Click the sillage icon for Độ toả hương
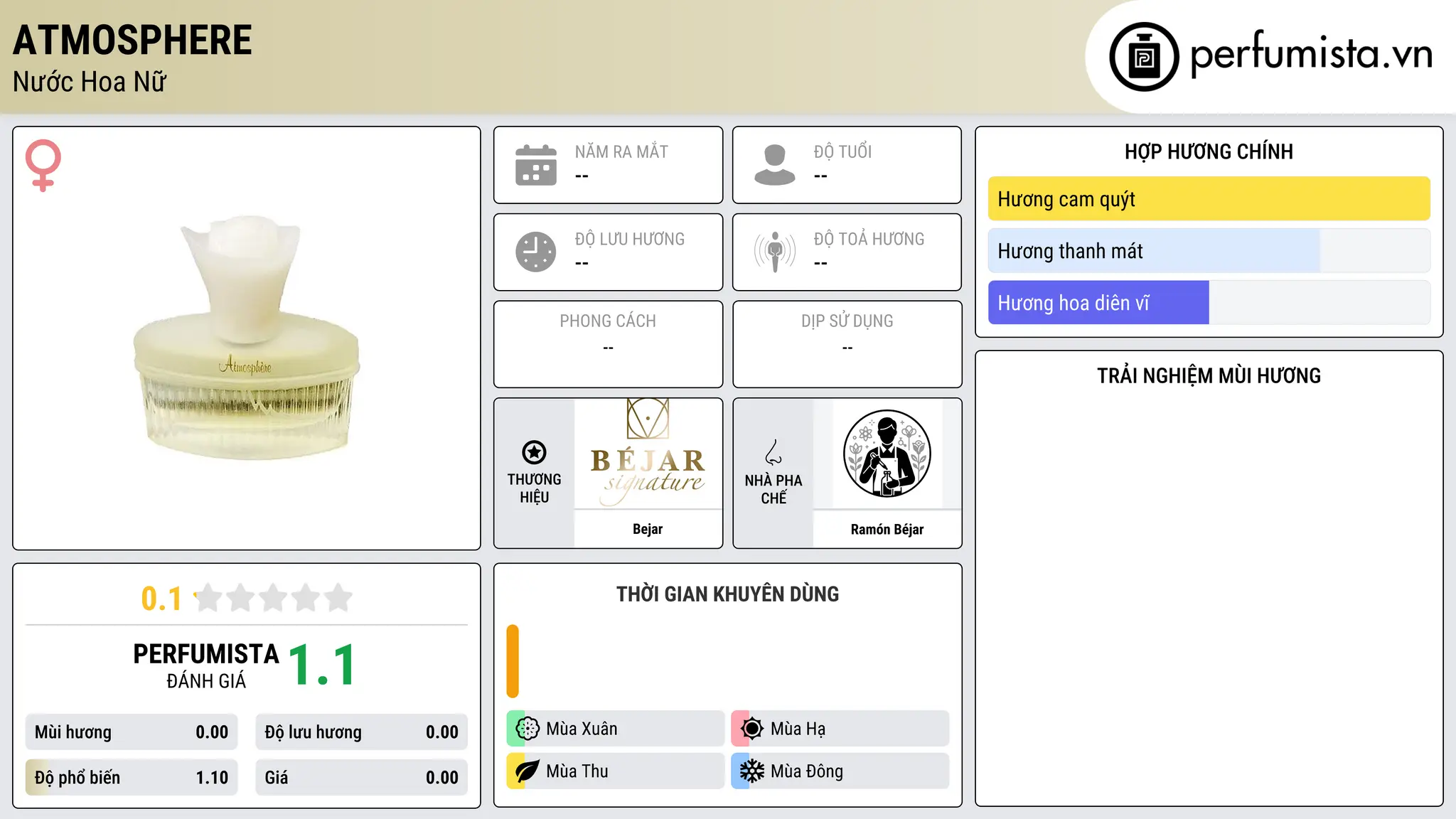The width and height of the screenshot is (1456, 819). click(775, 252)
